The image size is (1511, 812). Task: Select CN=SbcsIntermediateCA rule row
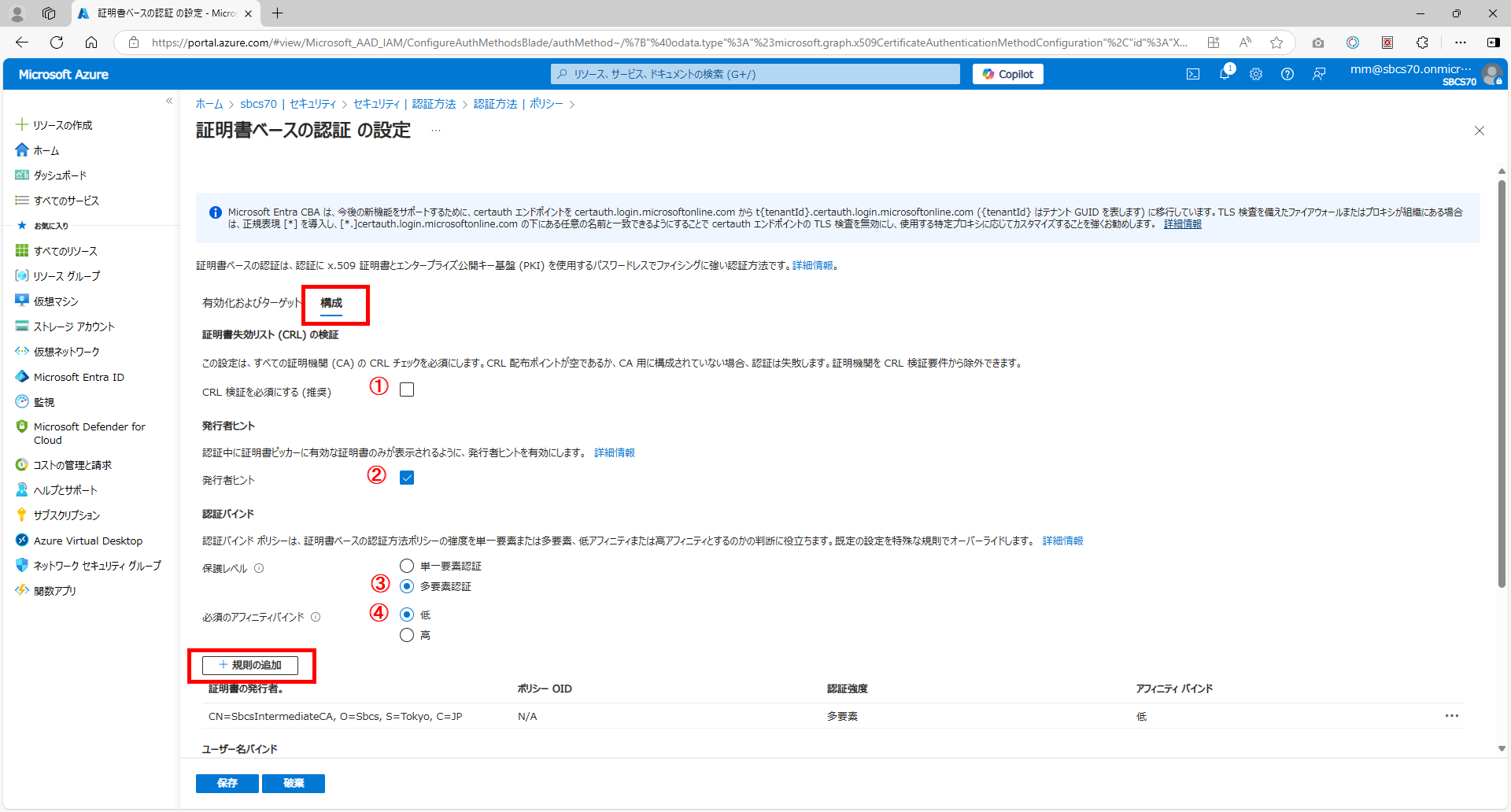pos(832,716)
